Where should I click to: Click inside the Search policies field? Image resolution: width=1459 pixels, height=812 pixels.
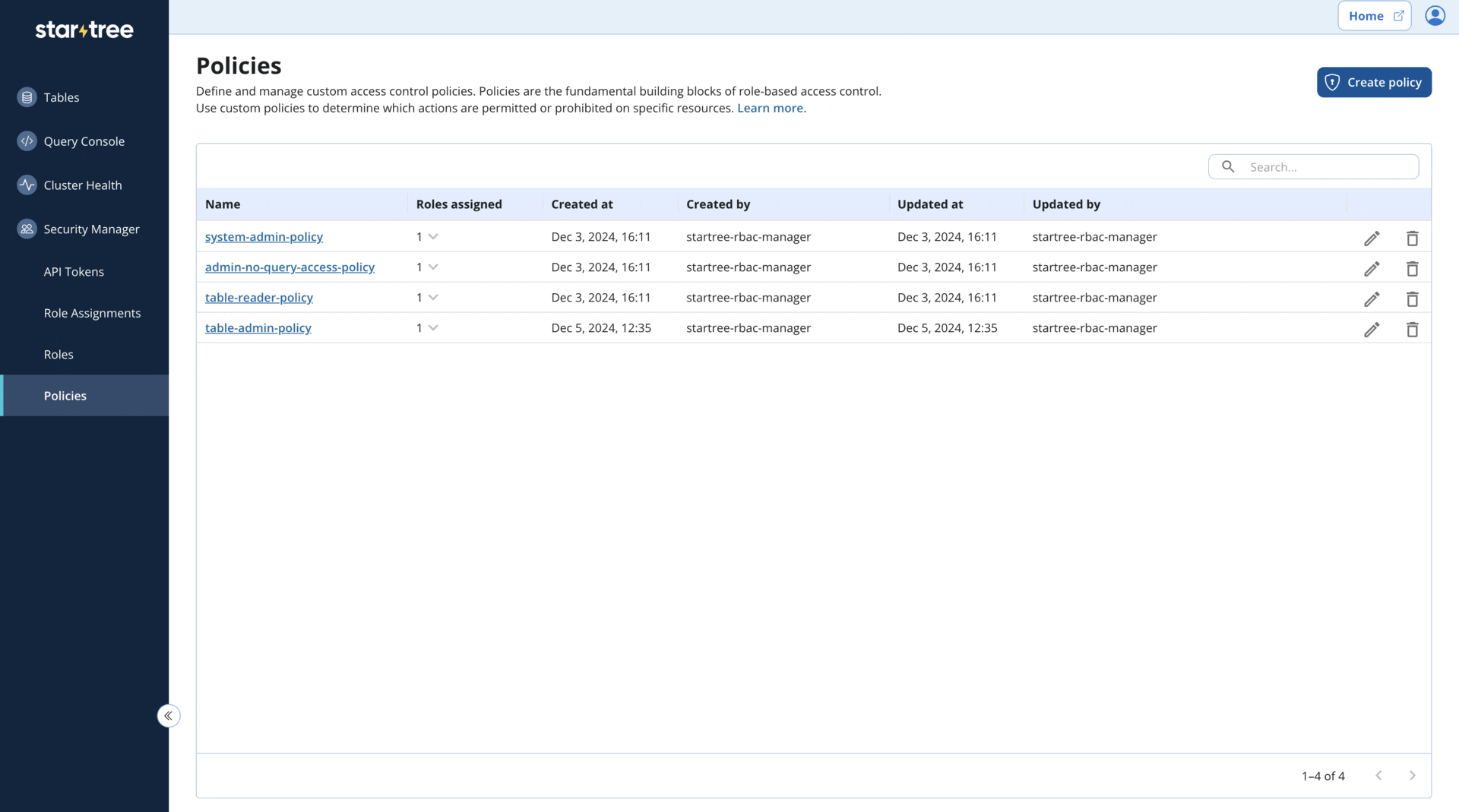[1322, 166]
